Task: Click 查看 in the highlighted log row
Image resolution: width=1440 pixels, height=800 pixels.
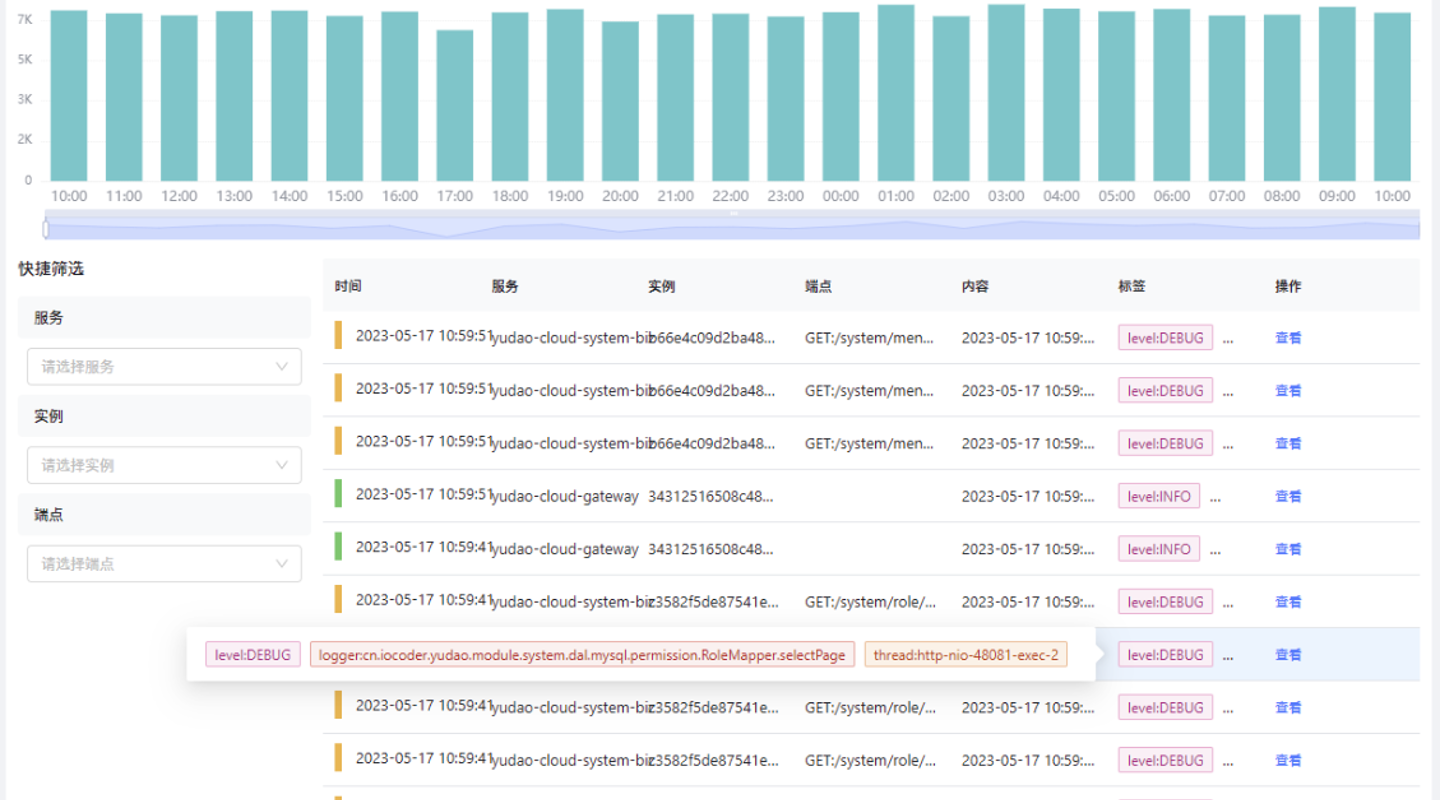Action: click(1288, 655)
